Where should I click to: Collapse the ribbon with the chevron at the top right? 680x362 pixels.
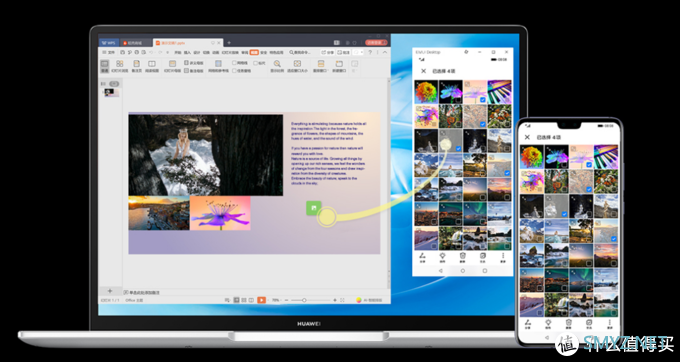[385, 52]
